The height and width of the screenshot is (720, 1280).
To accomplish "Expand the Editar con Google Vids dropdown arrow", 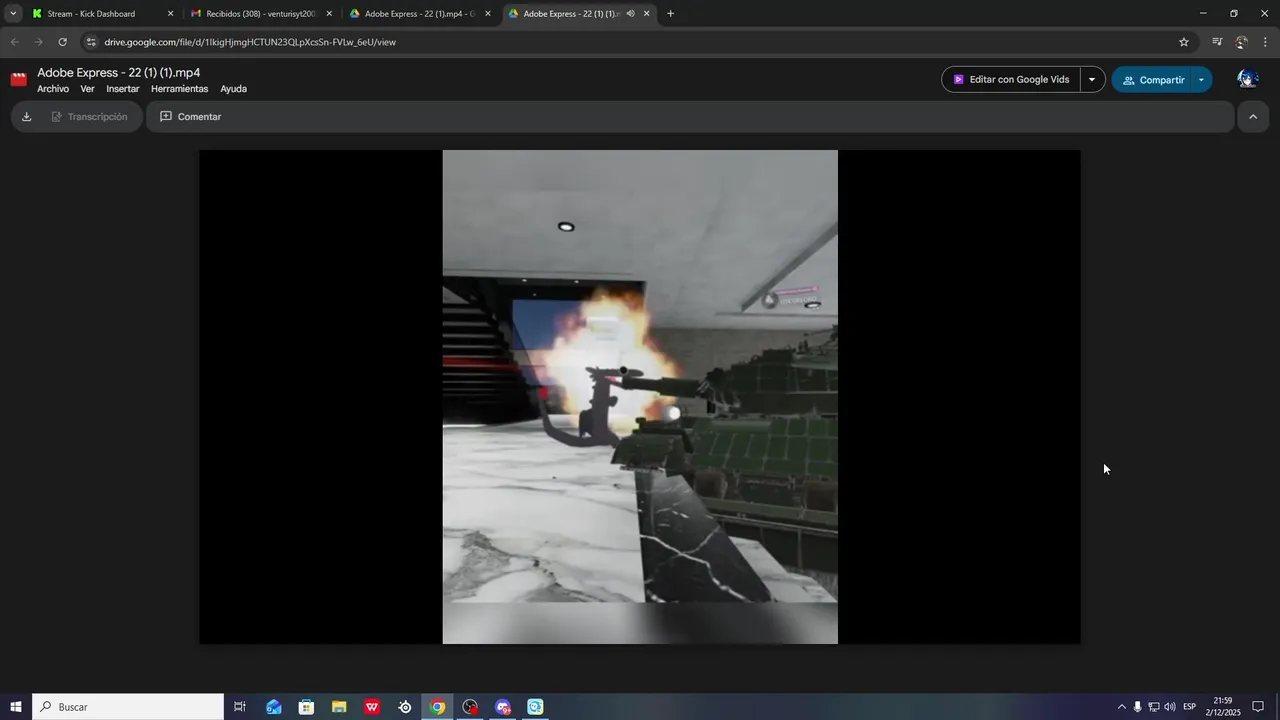I will 1092,80.
